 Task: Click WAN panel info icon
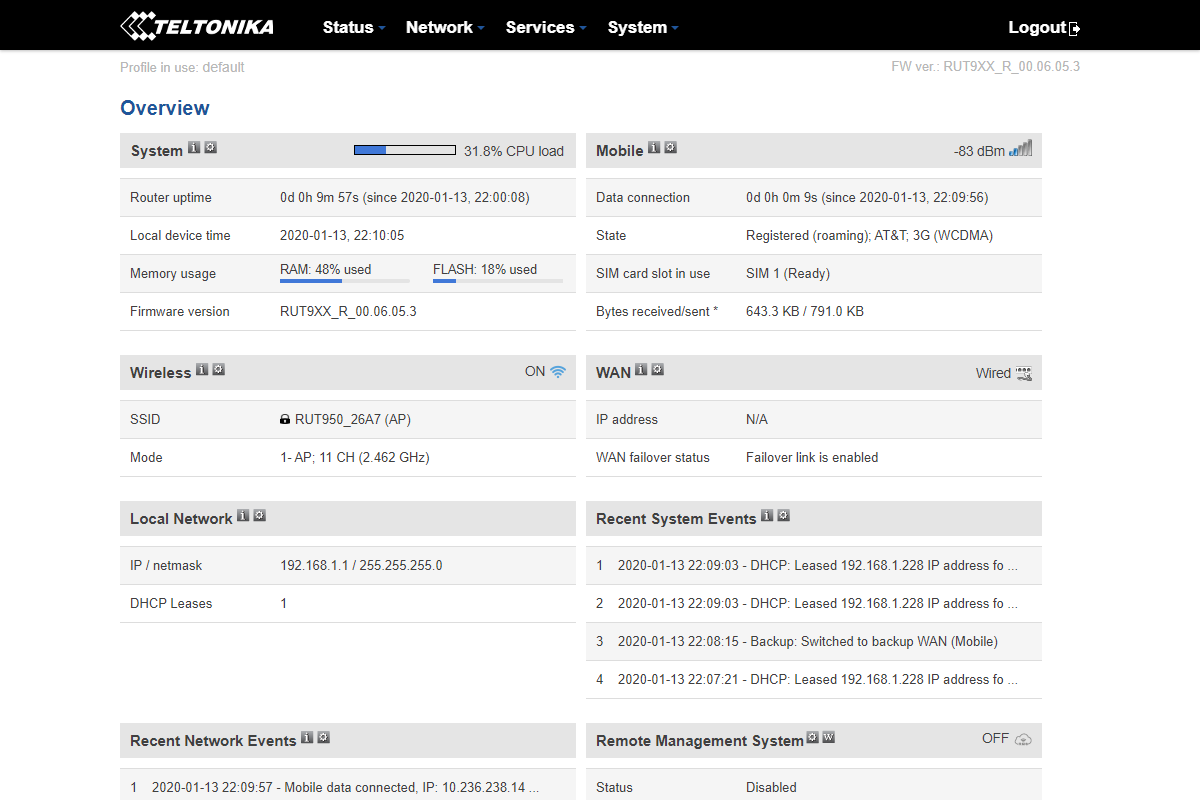[x=641, y=370]
